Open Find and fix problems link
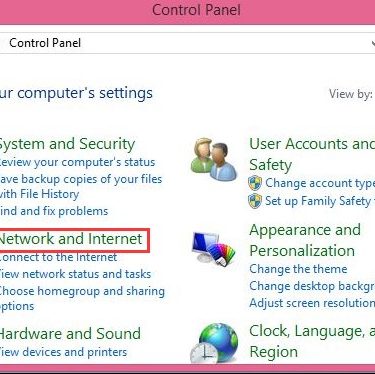 point(54,211)
